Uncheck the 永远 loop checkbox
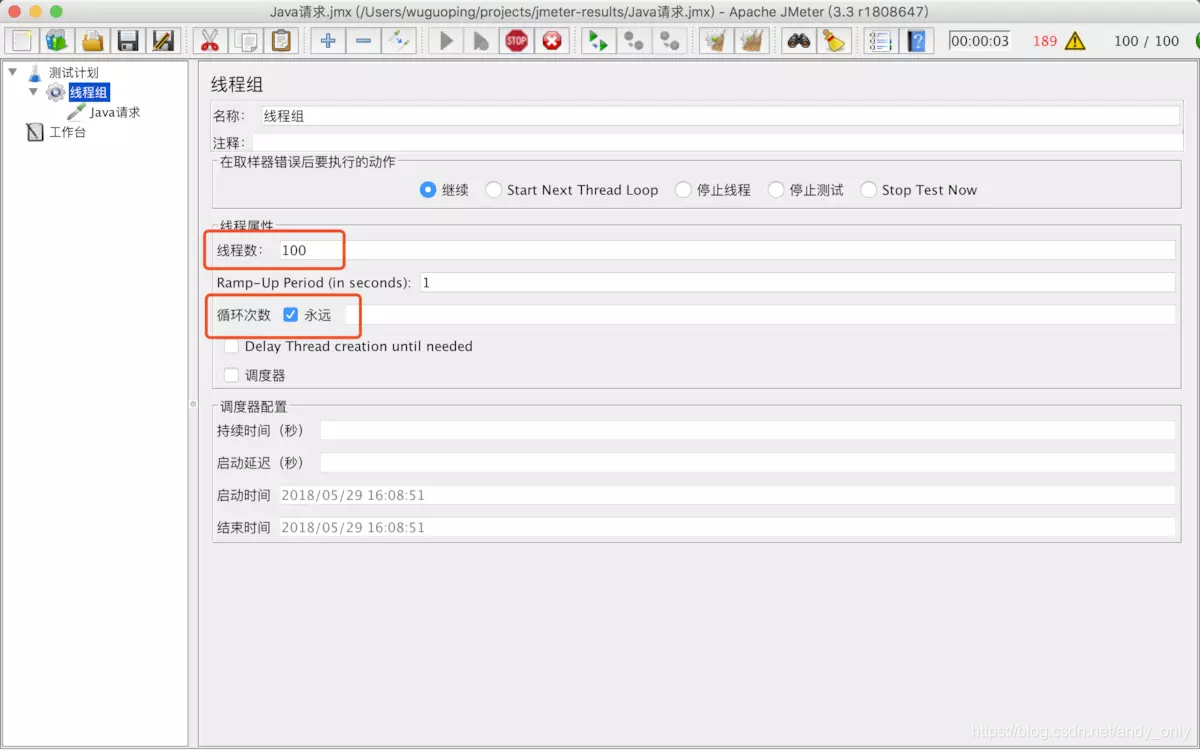The image size is (1200, 750). (291, 314)
